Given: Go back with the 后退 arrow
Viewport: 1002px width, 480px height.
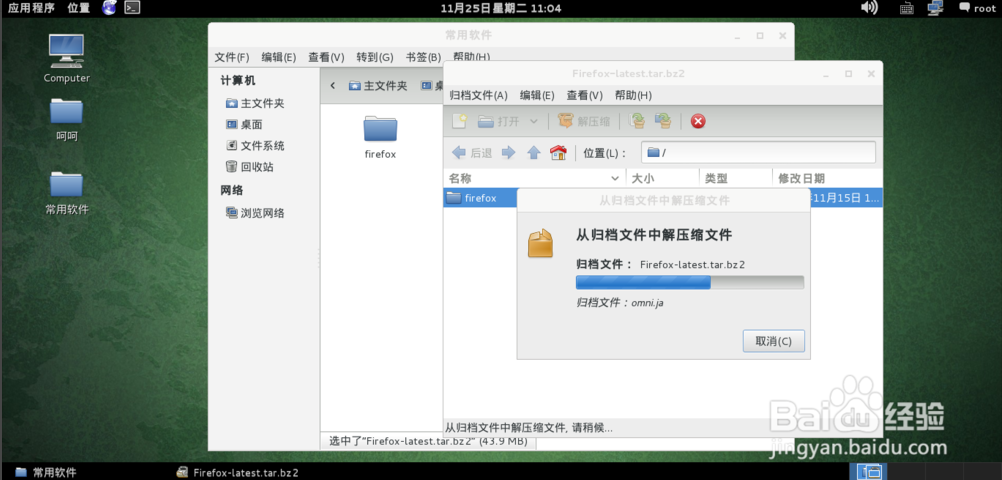Looking at the screenshot, I should pos(472,152).
